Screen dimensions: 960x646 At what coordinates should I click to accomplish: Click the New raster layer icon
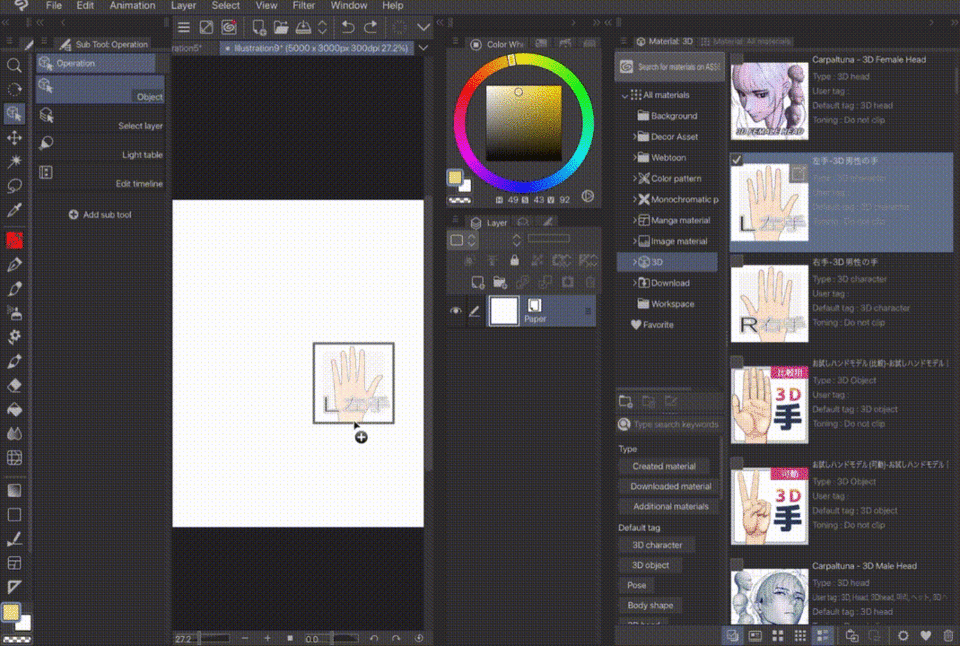click(478, 282)
